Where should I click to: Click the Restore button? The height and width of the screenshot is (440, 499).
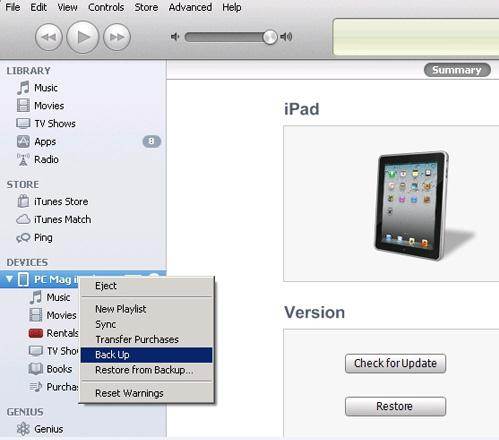pyautogui.click(x=395, y=406)
